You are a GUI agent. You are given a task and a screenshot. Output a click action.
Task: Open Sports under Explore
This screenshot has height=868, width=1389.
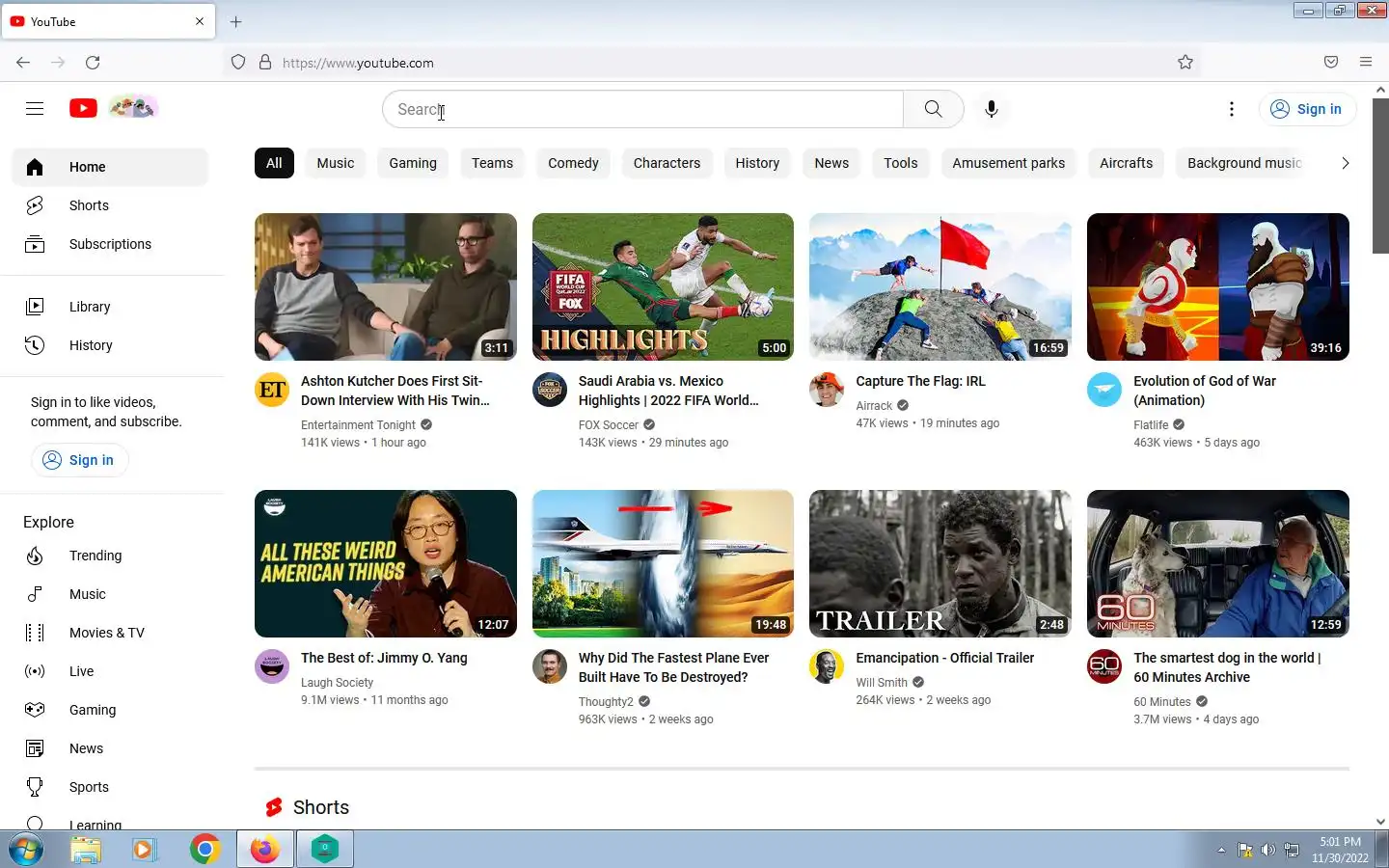pyautogui.click(x=110, y=787)
